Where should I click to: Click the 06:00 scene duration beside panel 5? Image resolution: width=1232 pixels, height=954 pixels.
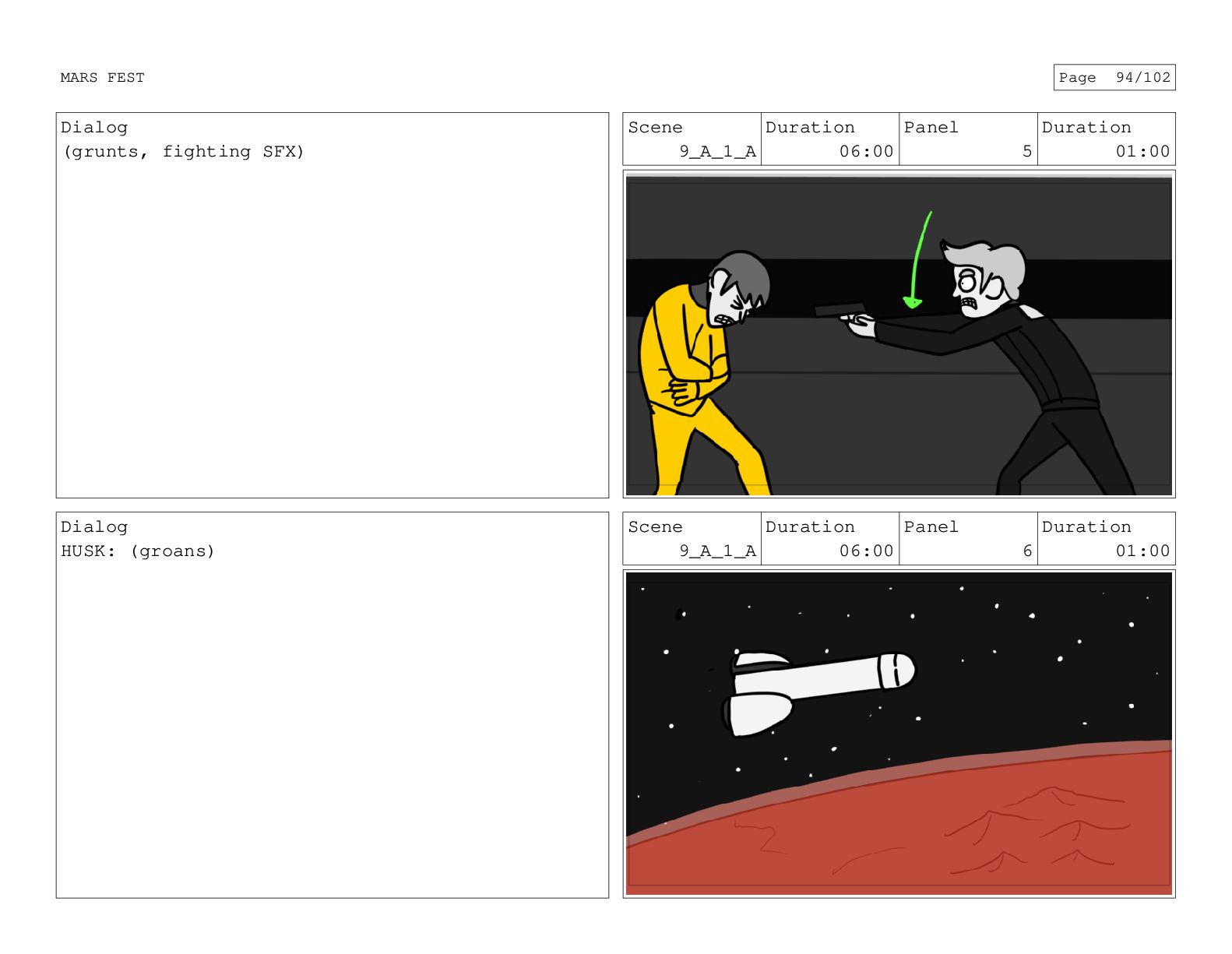pyautogui.click(x=866, y=151)
